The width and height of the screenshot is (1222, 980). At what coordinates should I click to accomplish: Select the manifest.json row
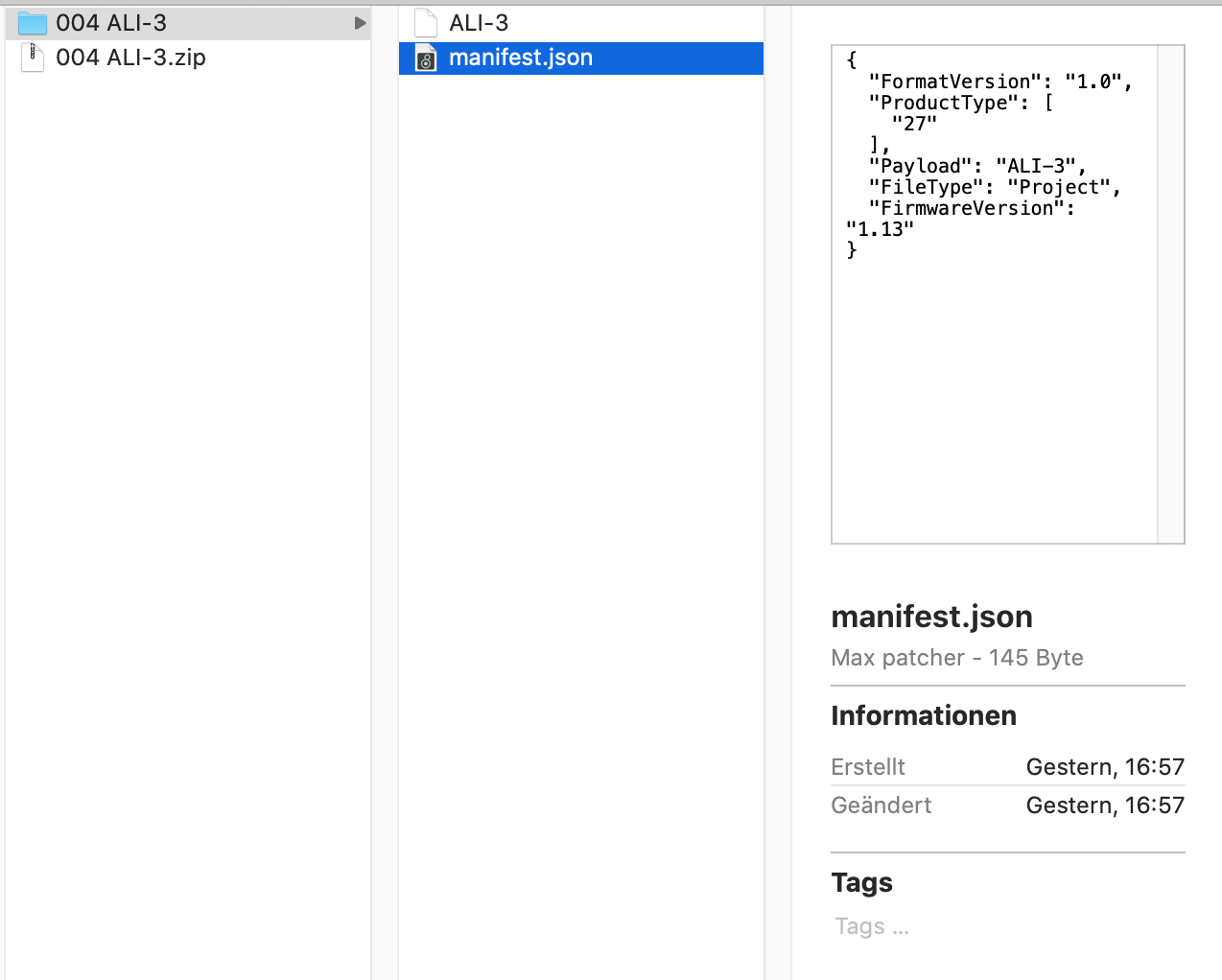(581, 58)
